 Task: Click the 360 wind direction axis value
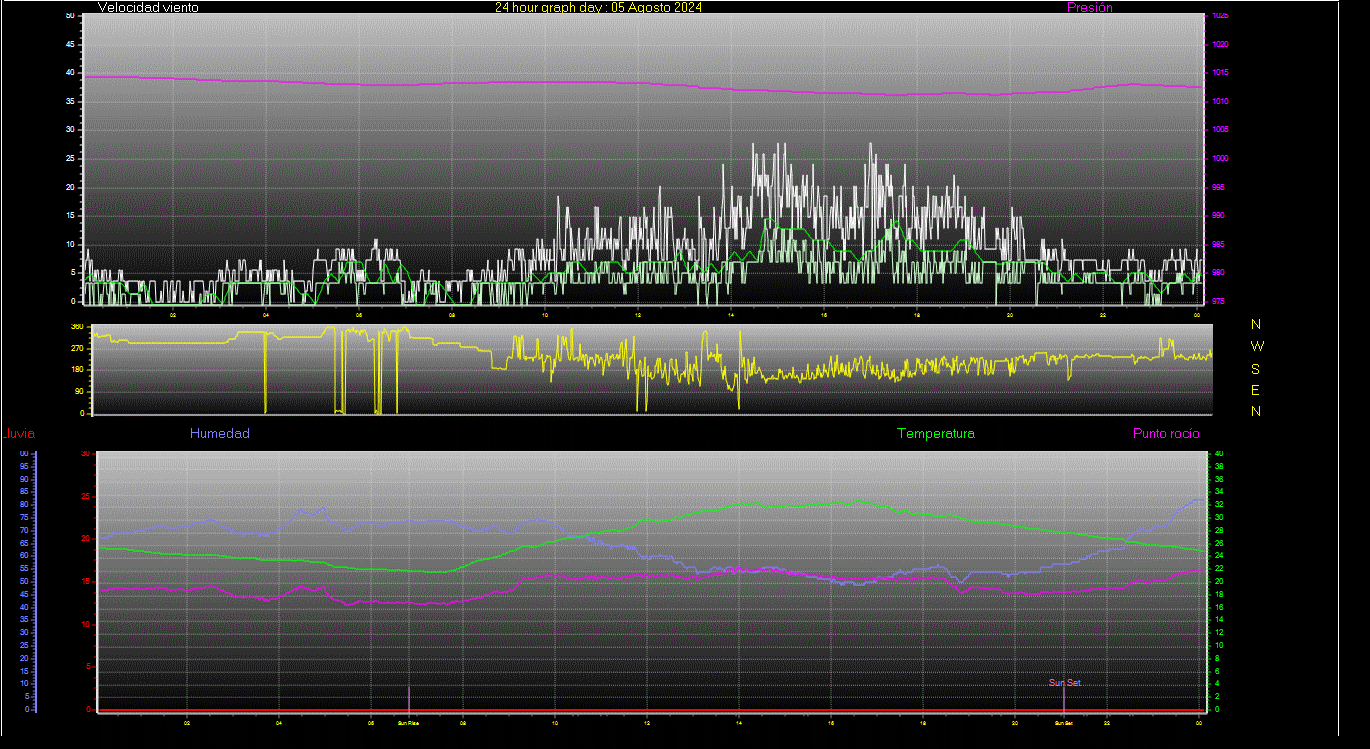pos(77,327)
